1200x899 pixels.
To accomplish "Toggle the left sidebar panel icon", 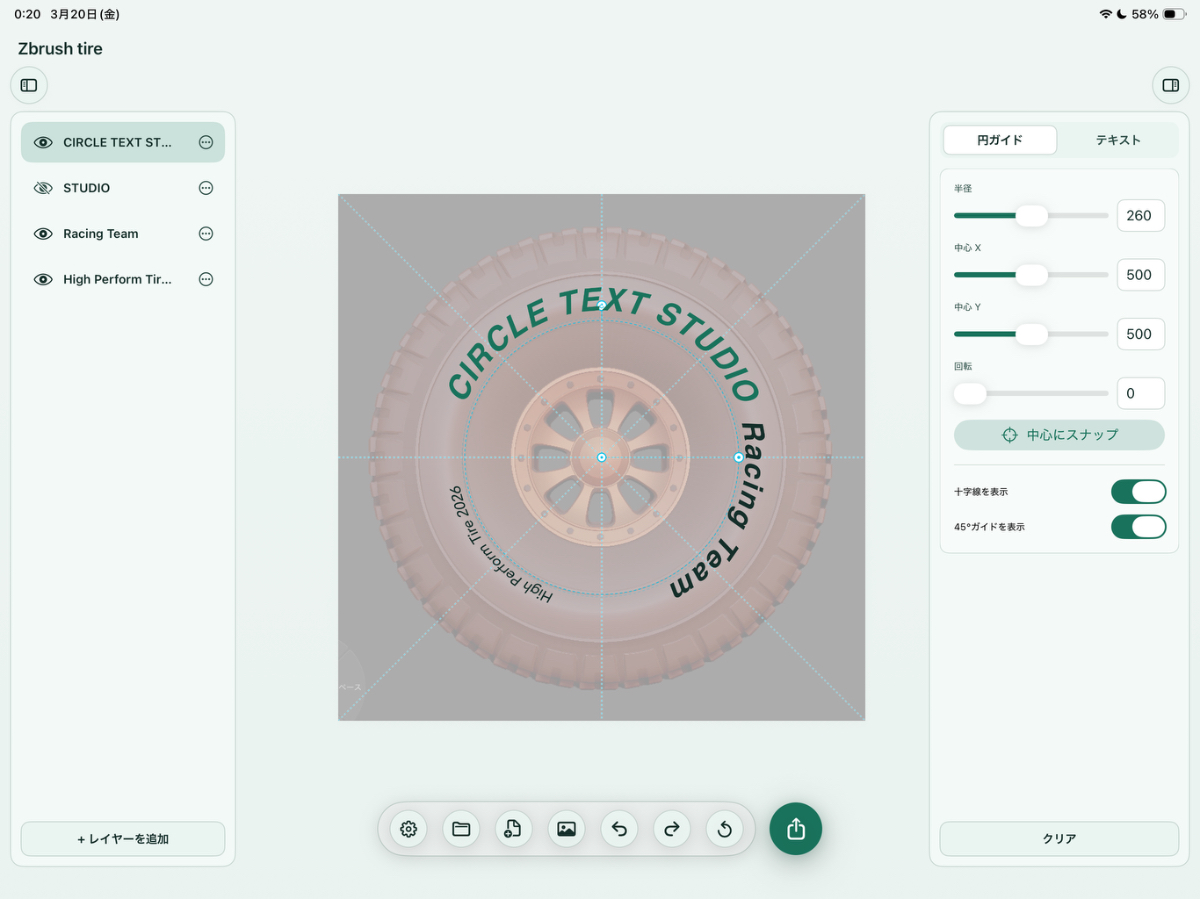I will click(x=29, y=86).
